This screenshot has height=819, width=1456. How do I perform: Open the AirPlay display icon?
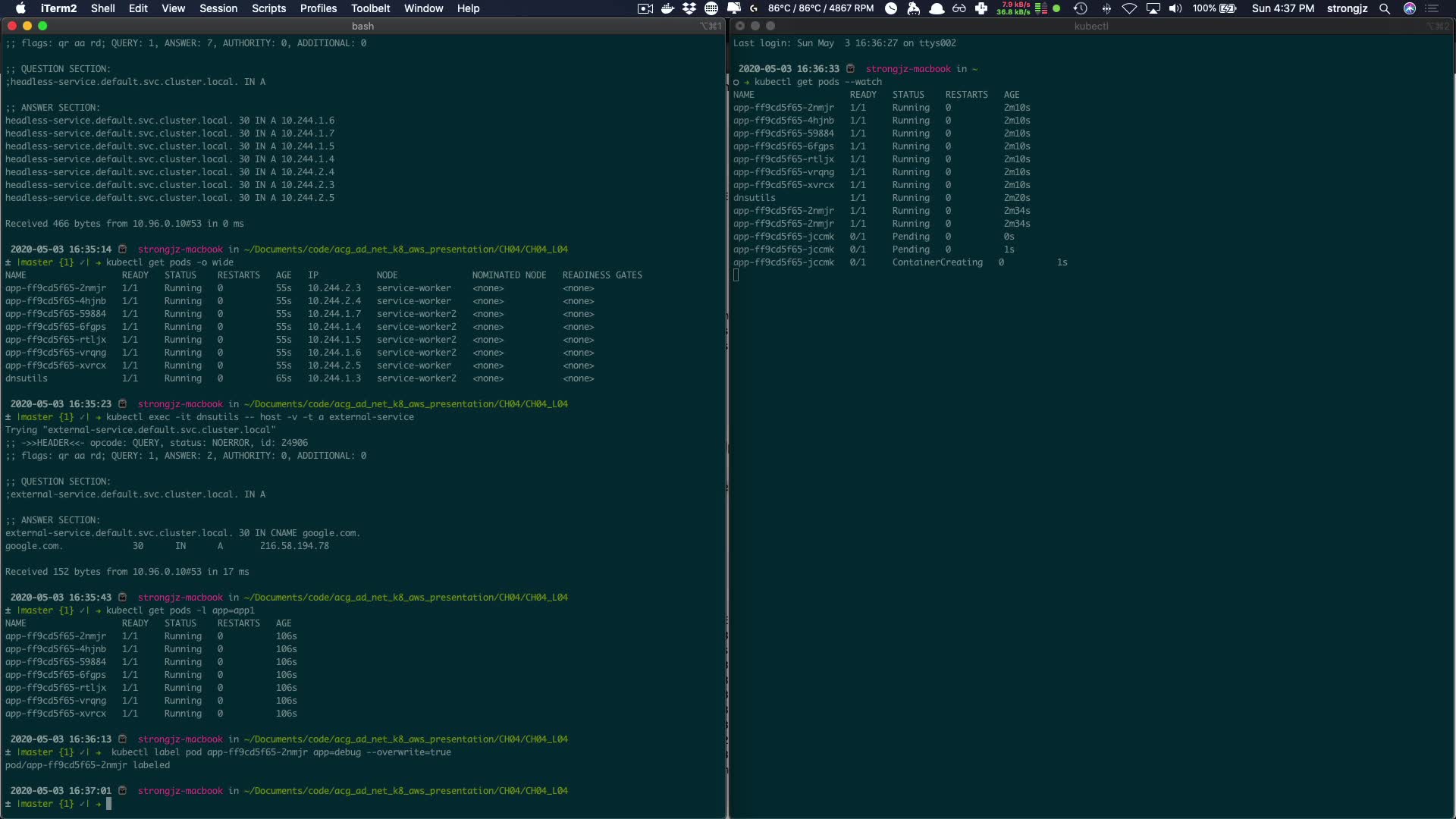pyautogui.click(x=1153, y=8)
